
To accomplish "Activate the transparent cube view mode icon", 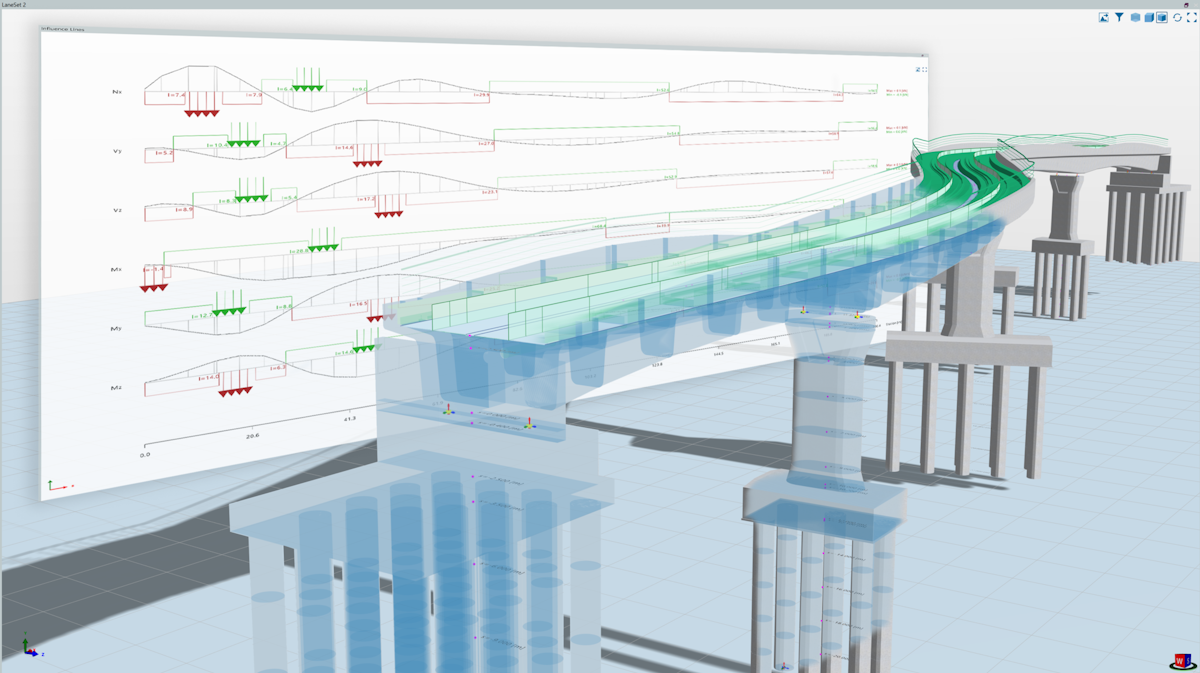I will tap(1135, 17).
